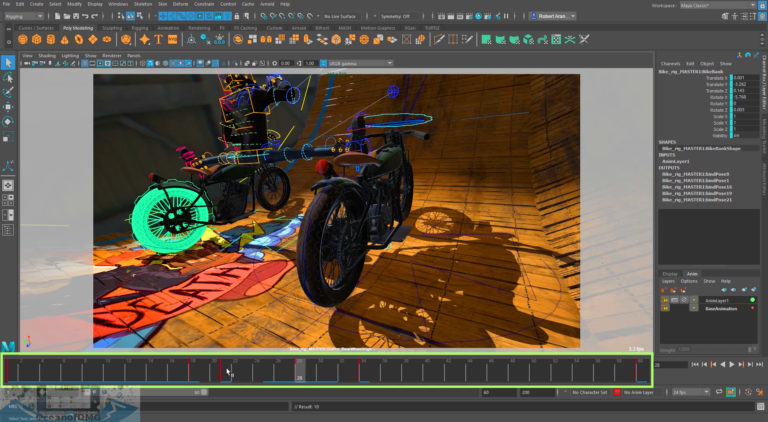Open the viewport Shading menu

tap(47, 56)
